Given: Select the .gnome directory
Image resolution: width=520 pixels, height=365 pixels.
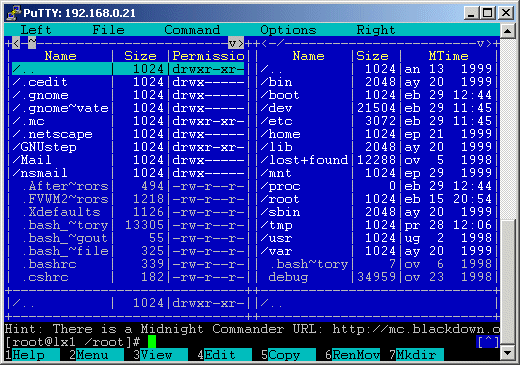Looking at the screenshot, I should [128, 95].
